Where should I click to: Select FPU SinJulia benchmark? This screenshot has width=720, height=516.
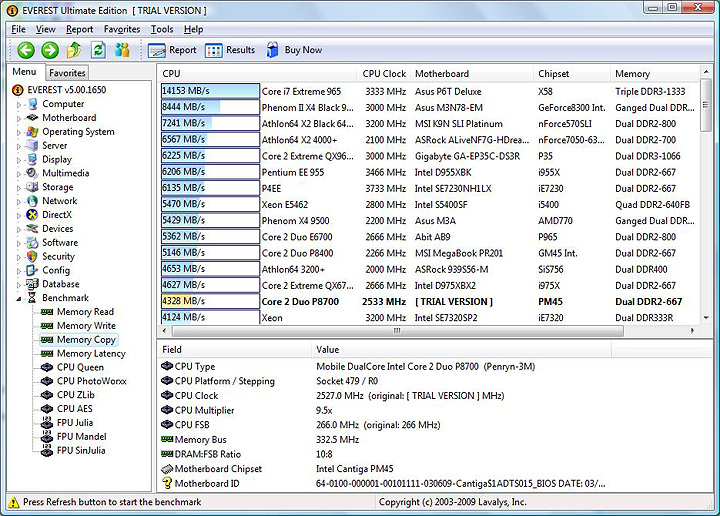coord(81,450)
